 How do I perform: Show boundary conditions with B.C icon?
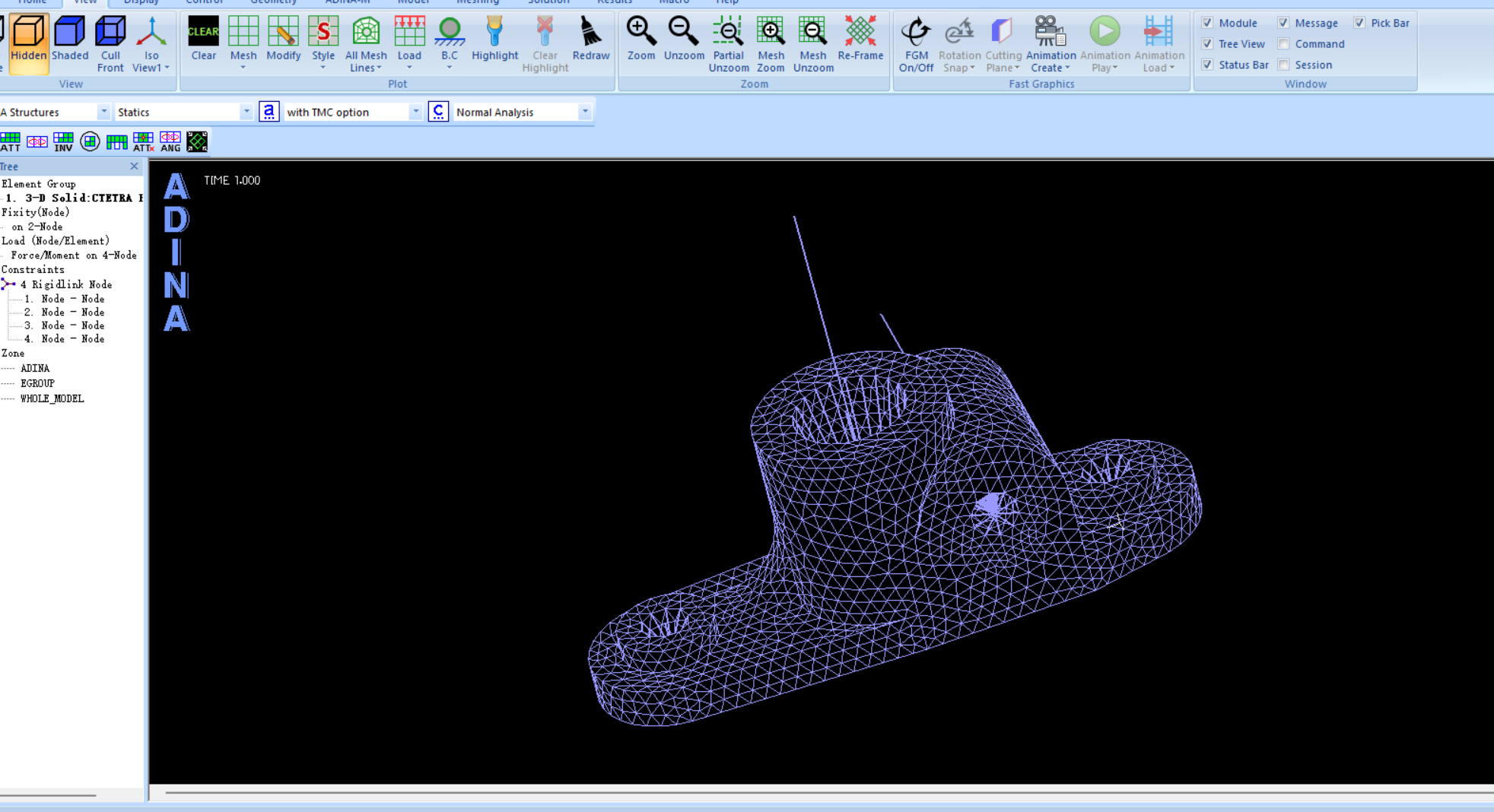(x=450, y=43)
